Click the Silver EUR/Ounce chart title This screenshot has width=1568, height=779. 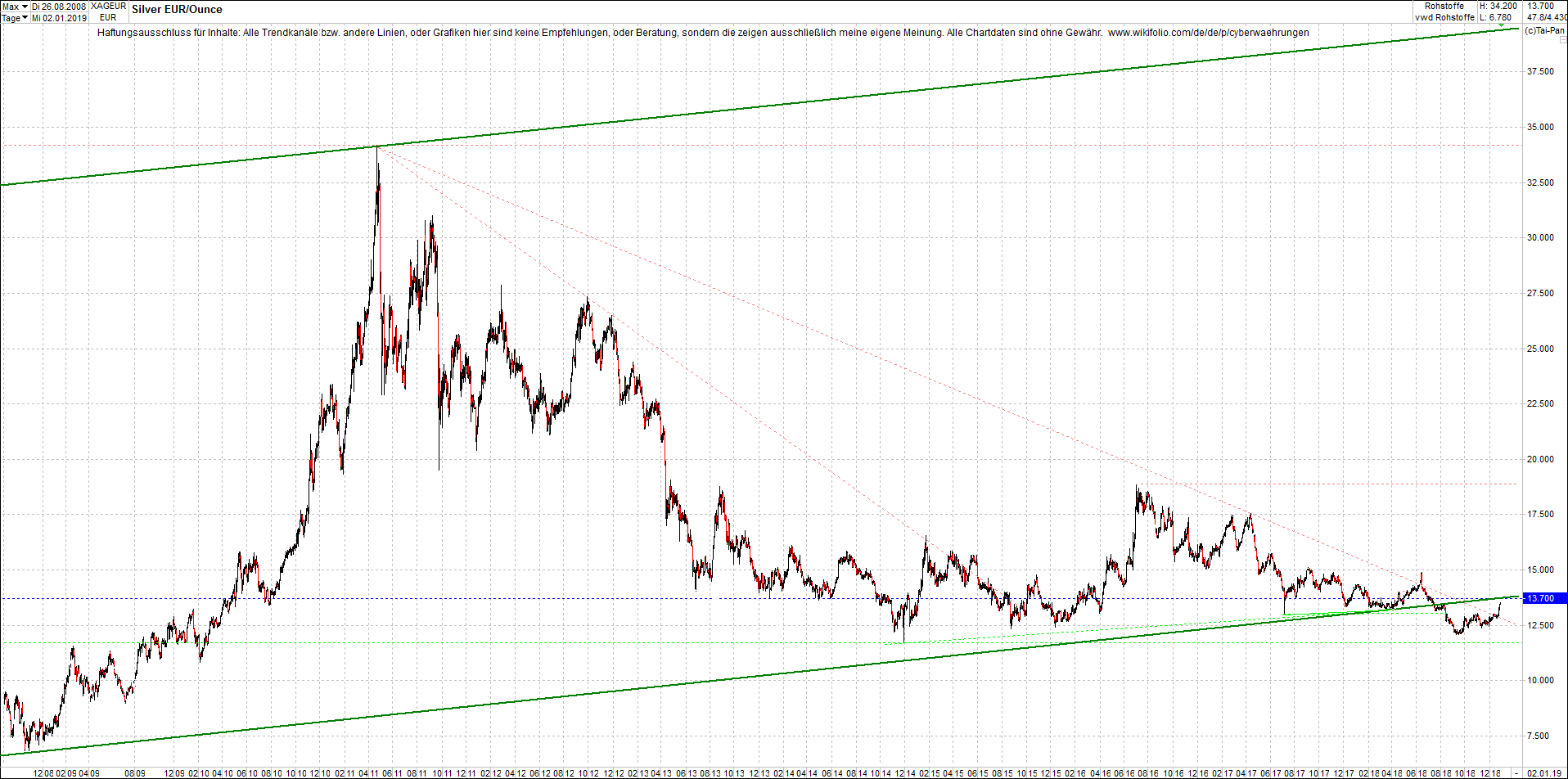(x=177, y=10)
